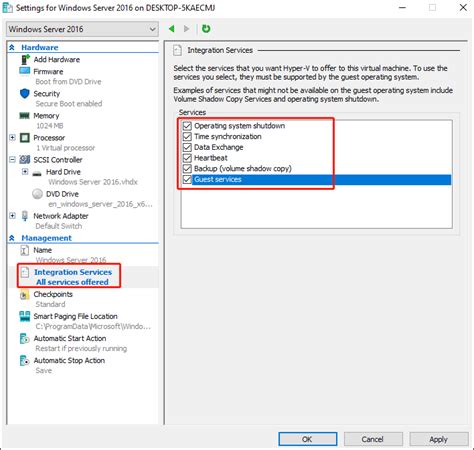Click '1 Virtual processor' text
This screenshot has width=474, height=450.
pyautogui.click(x=66, y=148)
